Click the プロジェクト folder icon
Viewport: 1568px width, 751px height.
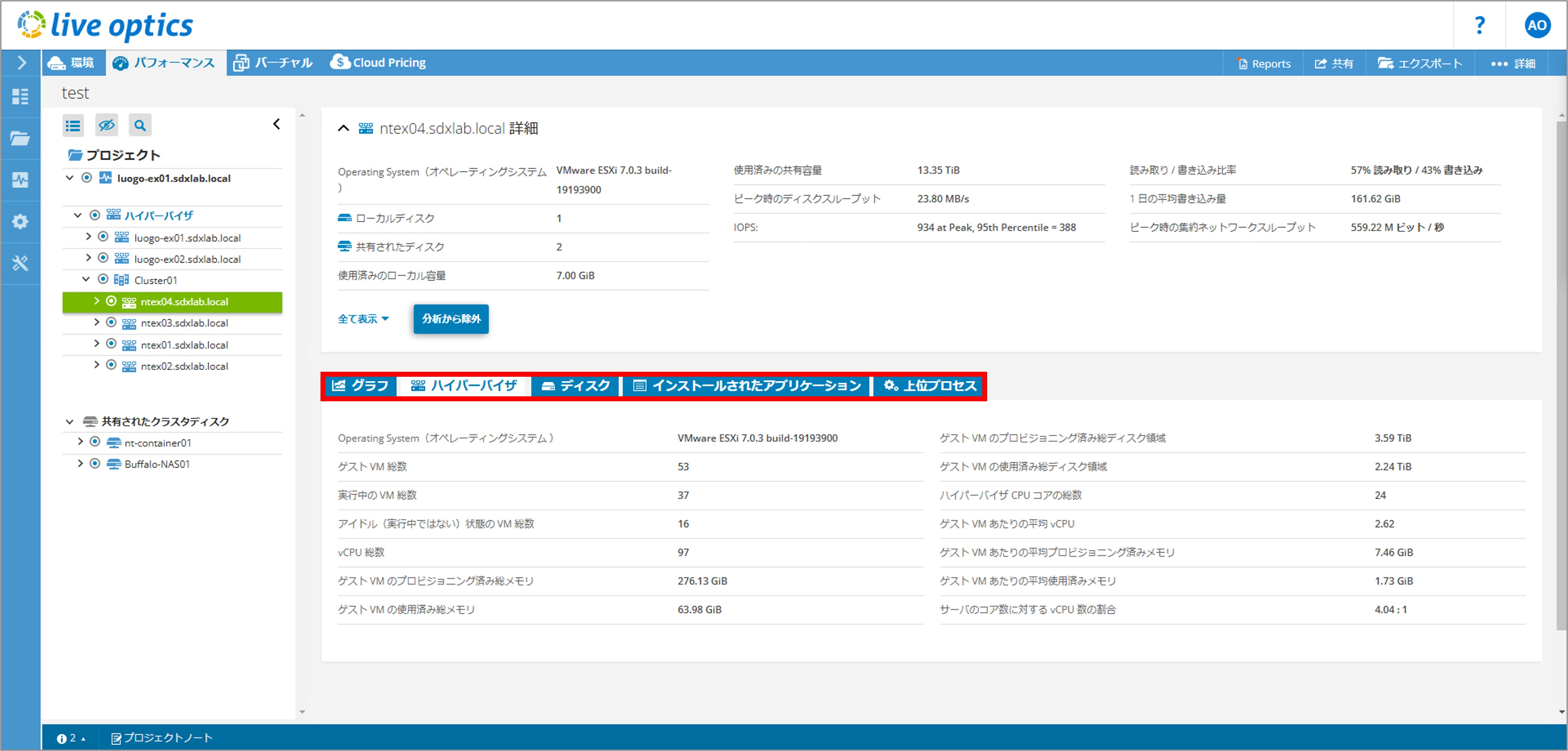[x=75, y=155]
